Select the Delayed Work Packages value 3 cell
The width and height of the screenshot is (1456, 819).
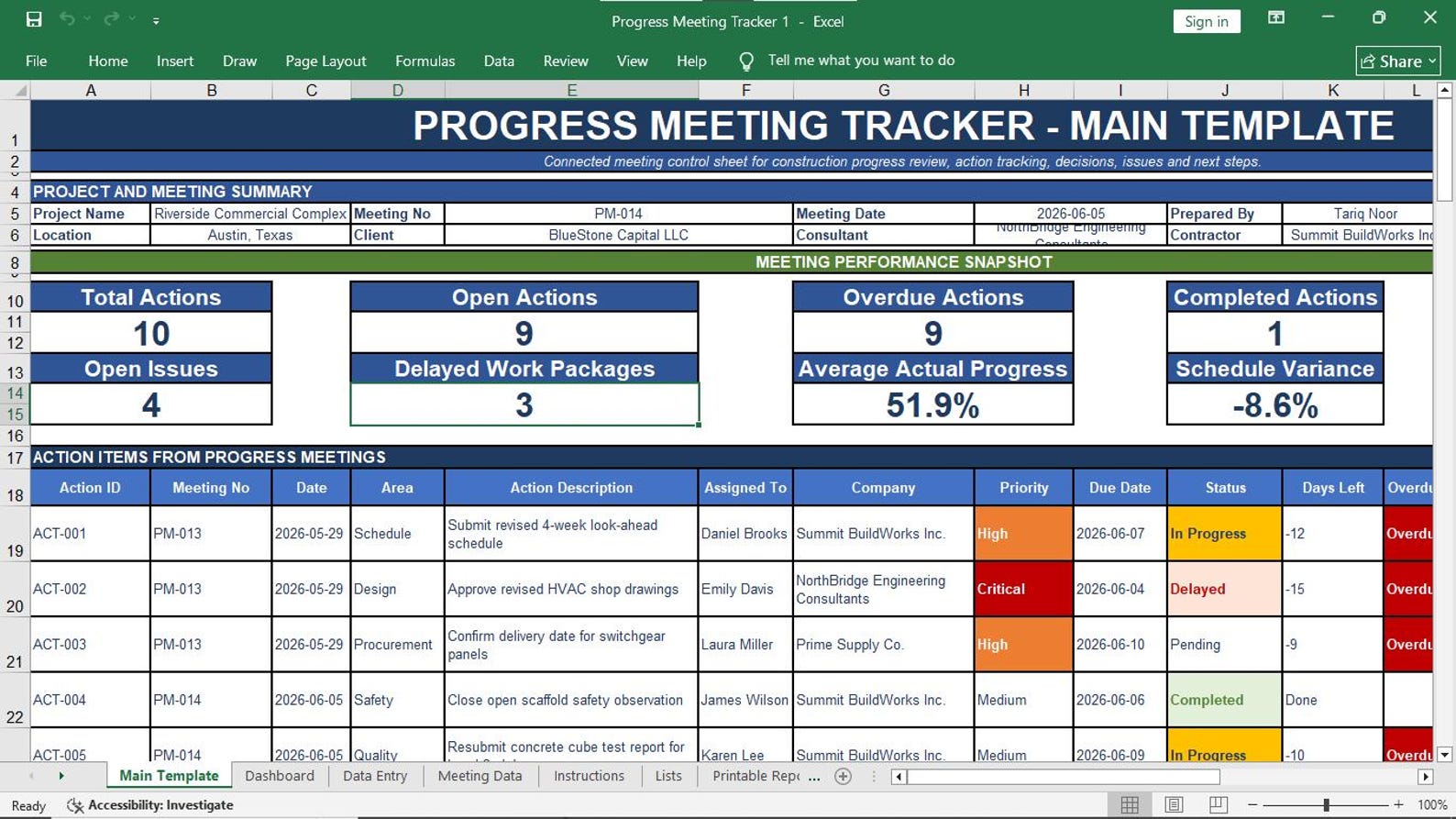pyautogui.click(x=524, y=404)
